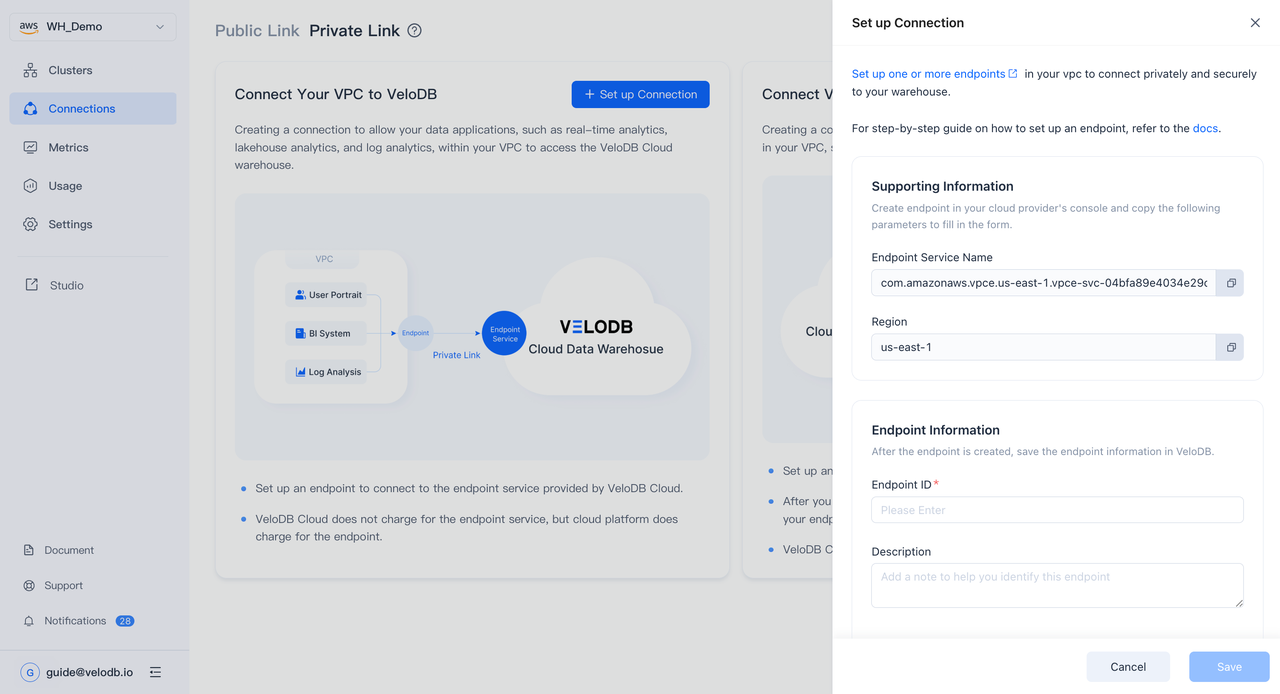Open the docs link
The width and height of the screenshot is (1280, 694).
1205,128
